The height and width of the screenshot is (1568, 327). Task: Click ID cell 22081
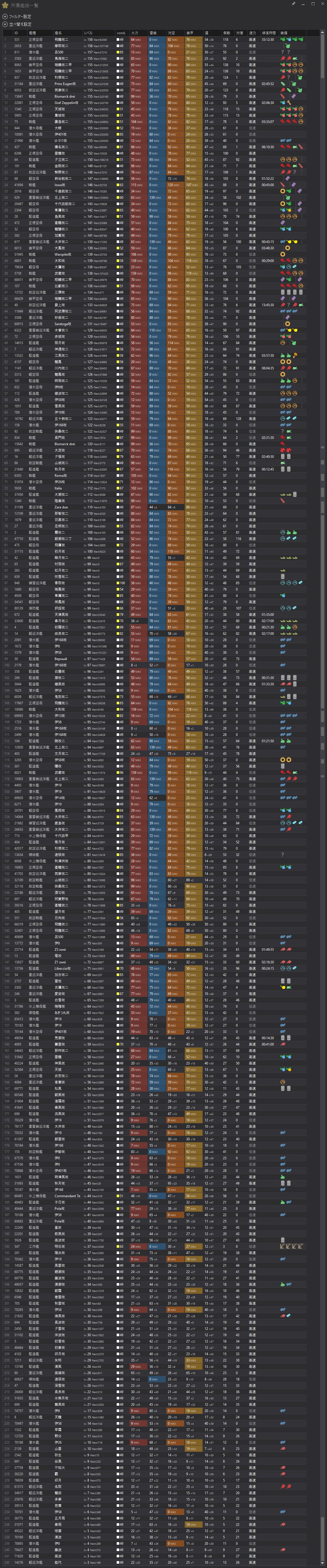18,103
